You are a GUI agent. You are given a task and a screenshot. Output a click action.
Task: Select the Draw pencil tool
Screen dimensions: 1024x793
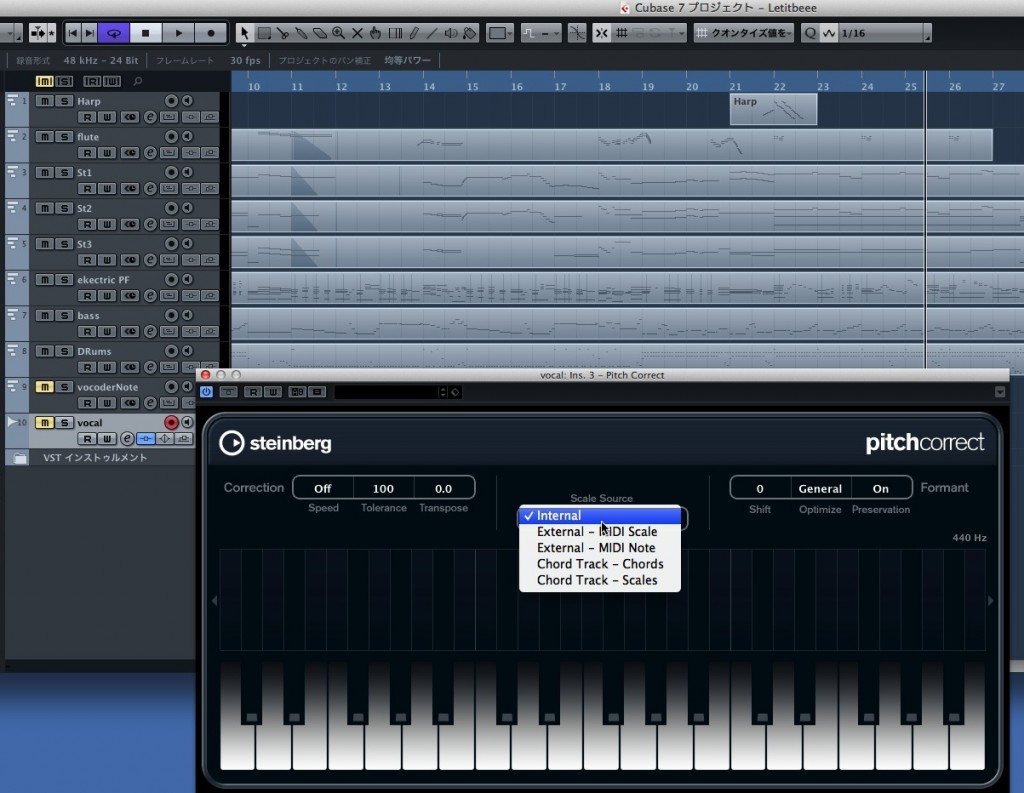point(413,33)
